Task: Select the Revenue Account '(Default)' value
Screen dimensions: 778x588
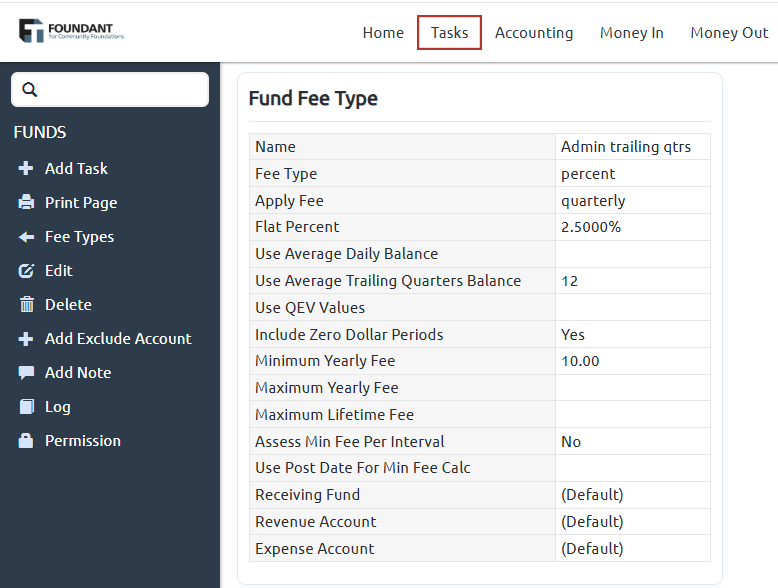Action: coord(592,522)
